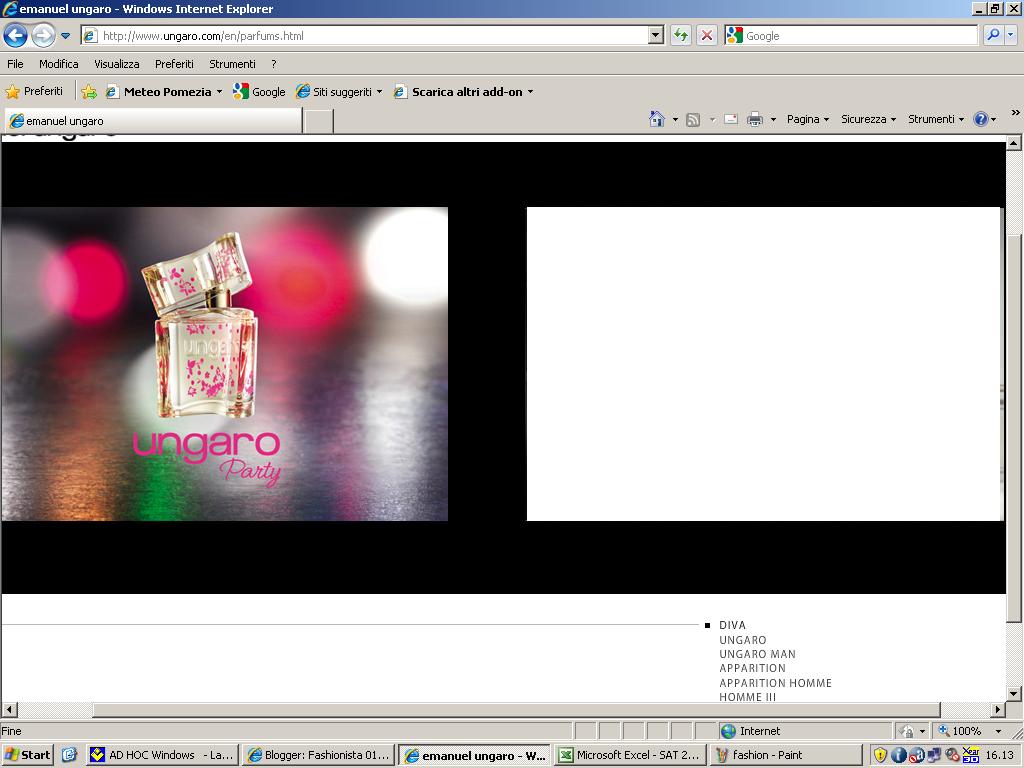Expand the Meteo Pomezia dropdown arrow
This screenshot has width=1024, height=768.
coord(219,92)
